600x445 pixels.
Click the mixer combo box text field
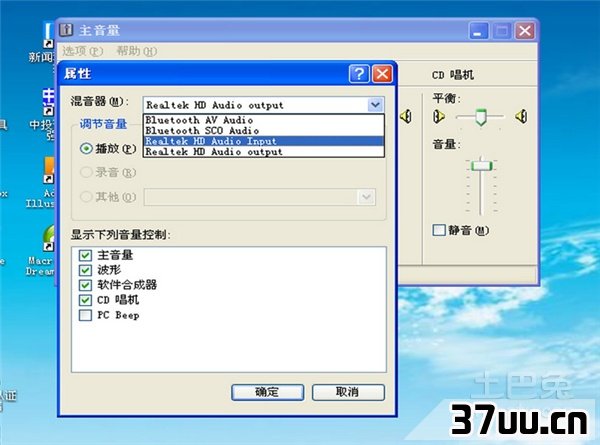point(255,105)
